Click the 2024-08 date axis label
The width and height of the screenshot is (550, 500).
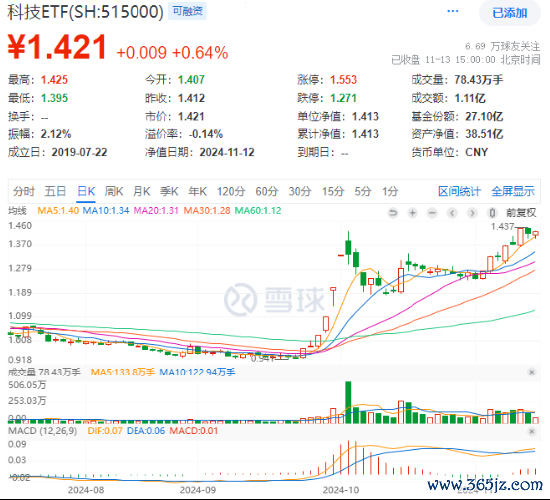tap(86, 490)
